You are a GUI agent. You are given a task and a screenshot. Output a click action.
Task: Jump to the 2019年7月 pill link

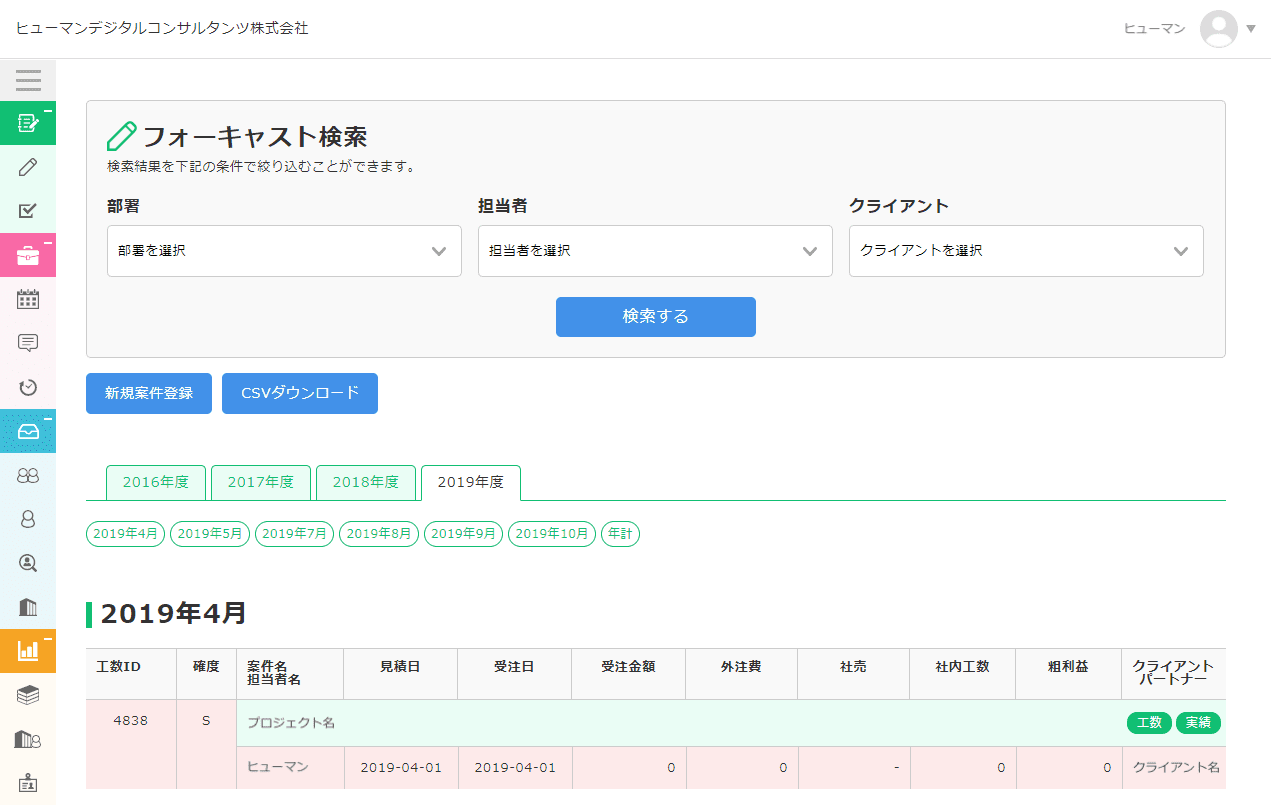coord(295,534)
